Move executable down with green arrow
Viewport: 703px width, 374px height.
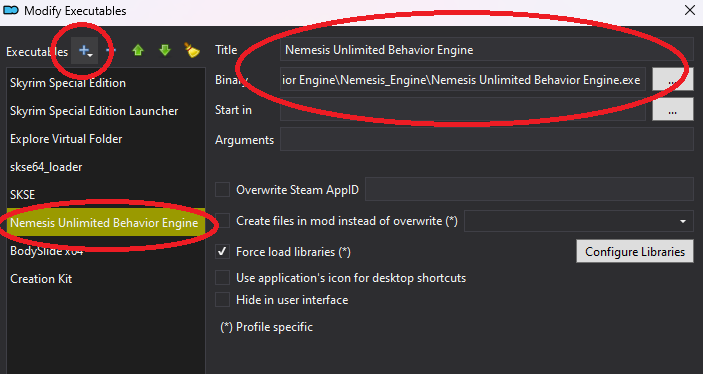[165, 50]
